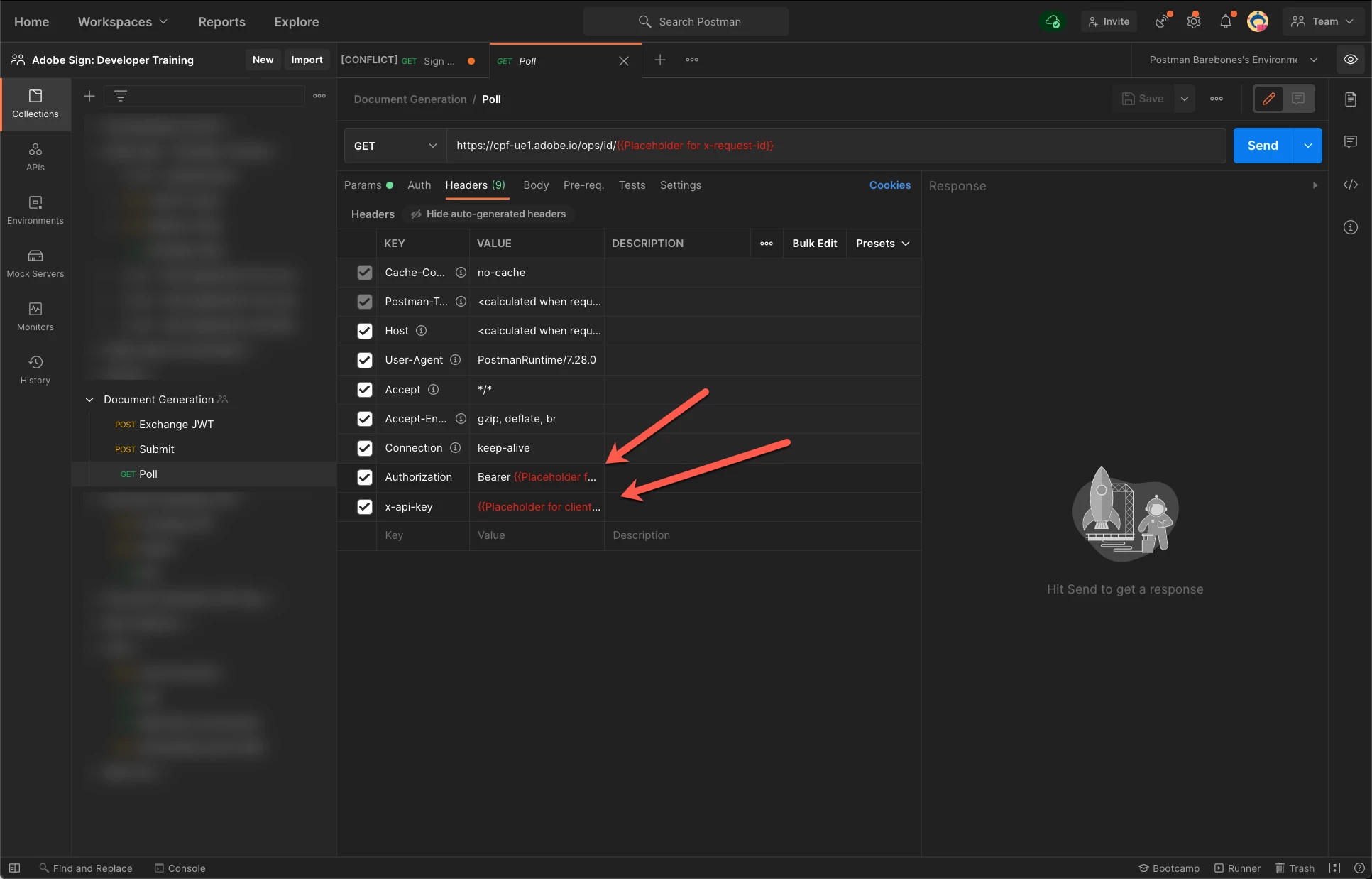
Task: Click the Send button
Action: pos(1262,146)
